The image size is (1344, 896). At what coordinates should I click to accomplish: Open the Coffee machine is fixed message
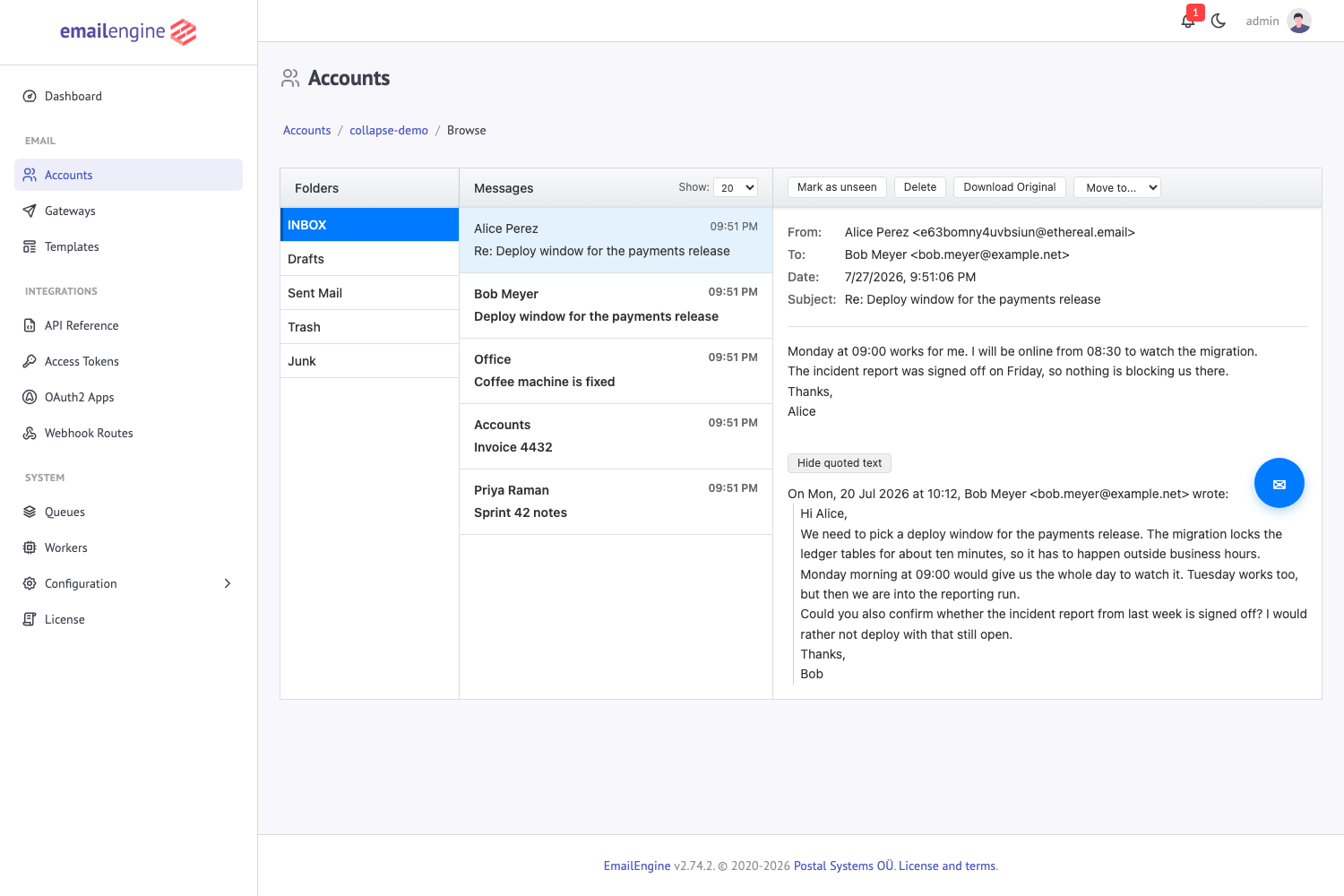pyautogui.click(x=616, y=371)
